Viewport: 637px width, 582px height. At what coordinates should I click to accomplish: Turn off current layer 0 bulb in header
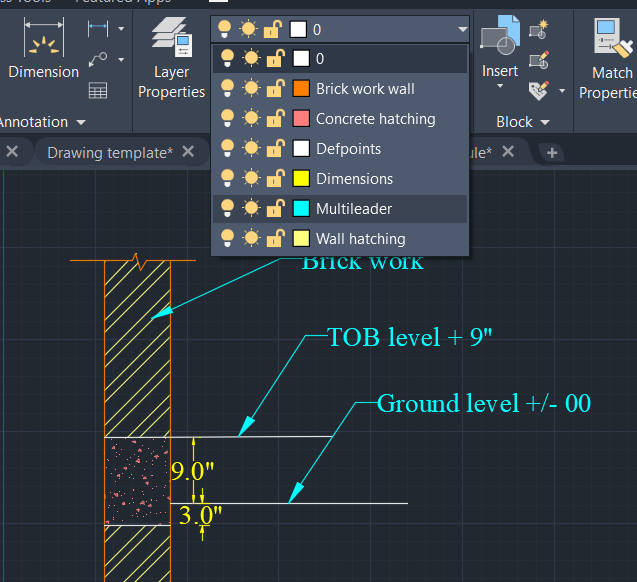pyautogui.click(x=225, y=29)
